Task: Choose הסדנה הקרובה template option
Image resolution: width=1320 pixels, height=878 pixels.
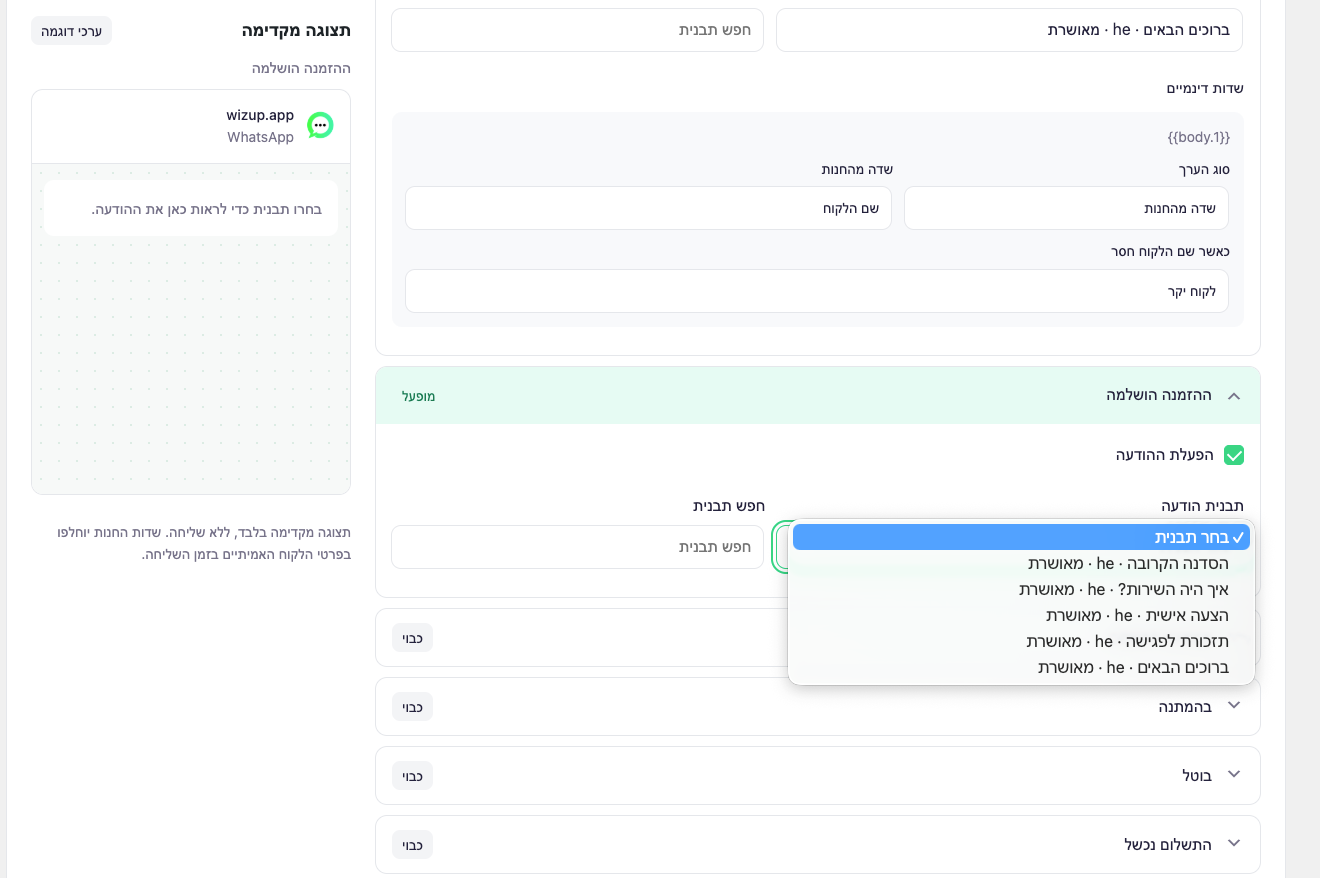Action: pyautogui.click(x=1021, y=563)
